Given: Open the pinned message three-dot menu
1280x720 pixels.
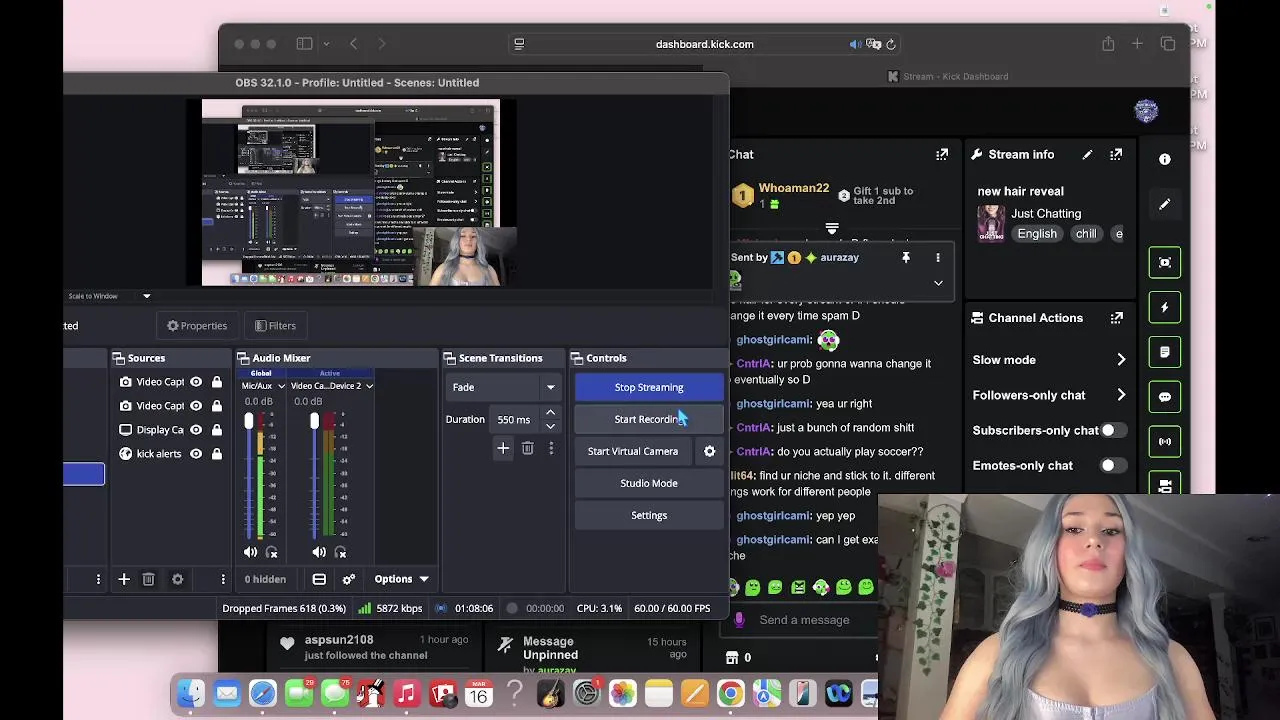Looking at the screenshot, I should (x=938, y=258).
